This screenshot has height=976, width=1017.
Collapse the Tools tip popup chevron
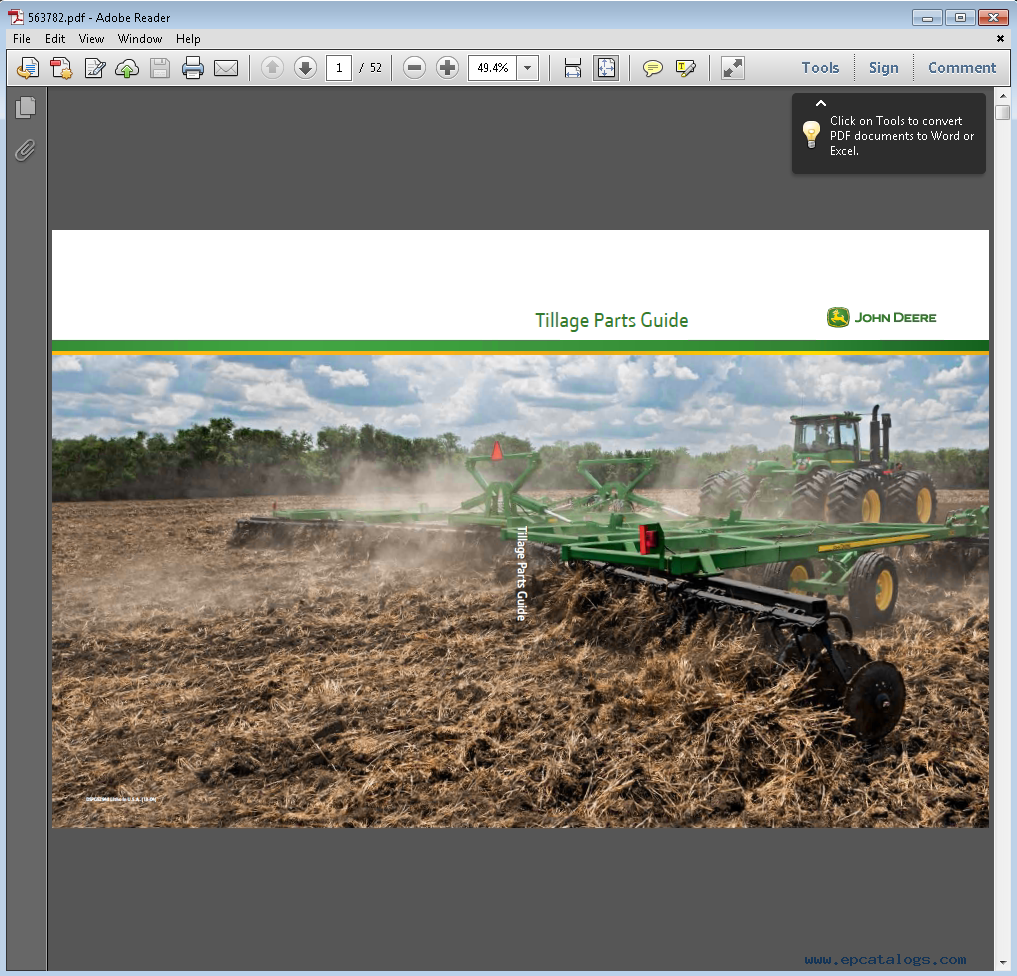pyautogui.click(x=820, y=103)
